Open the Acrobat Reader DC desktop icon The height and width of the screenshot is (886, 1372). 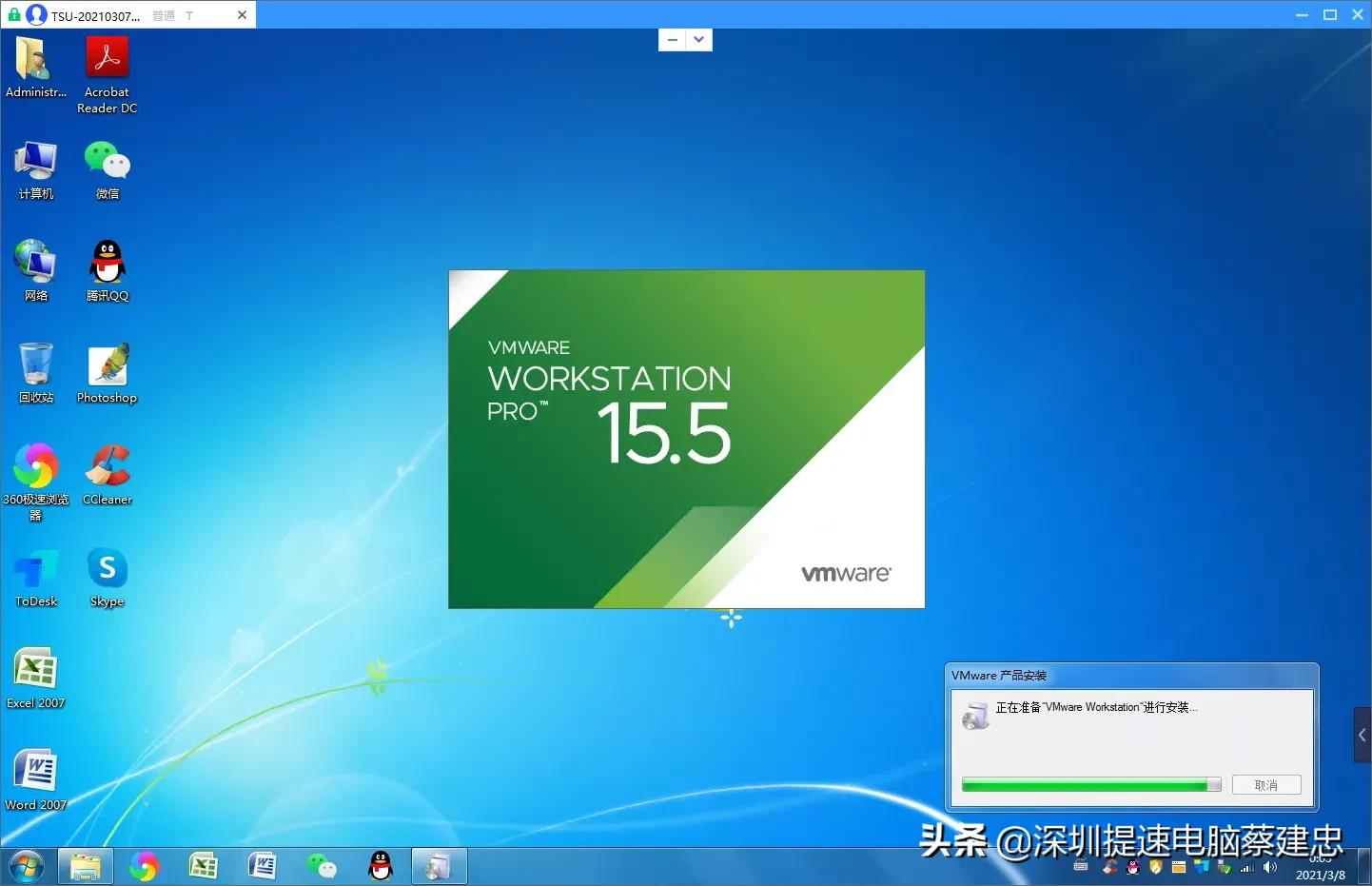[107, 59]
